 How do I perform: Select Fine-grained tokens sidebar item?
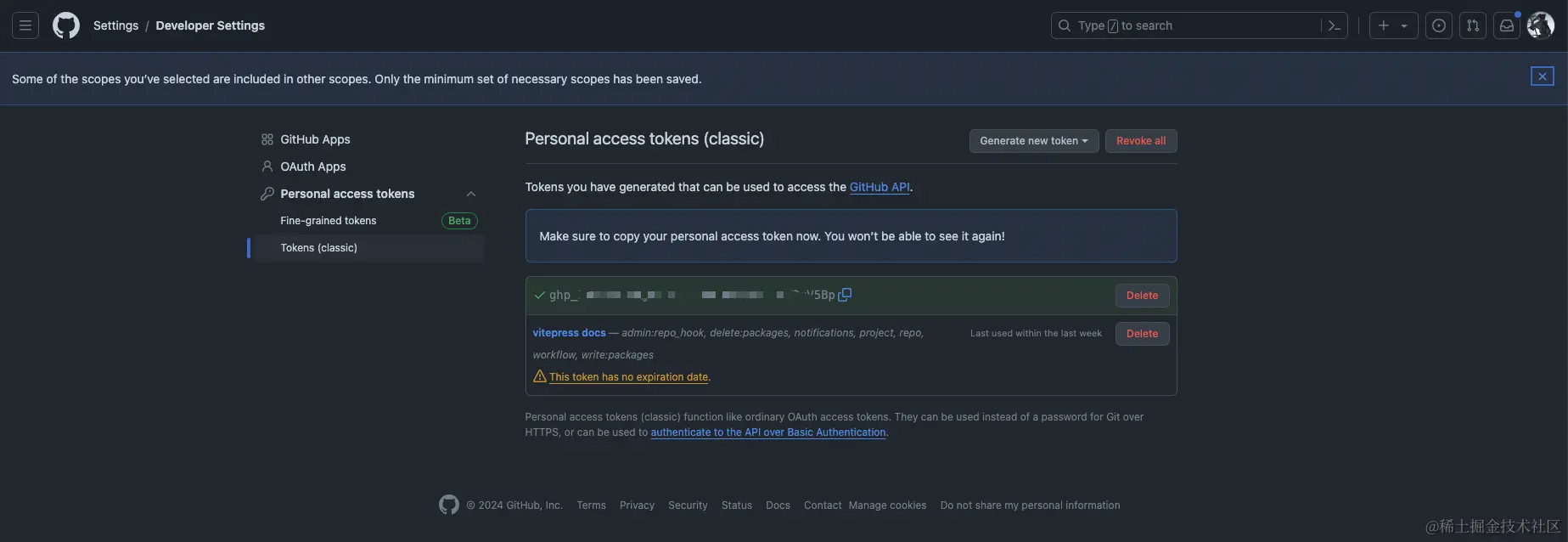tap(329, 221)
